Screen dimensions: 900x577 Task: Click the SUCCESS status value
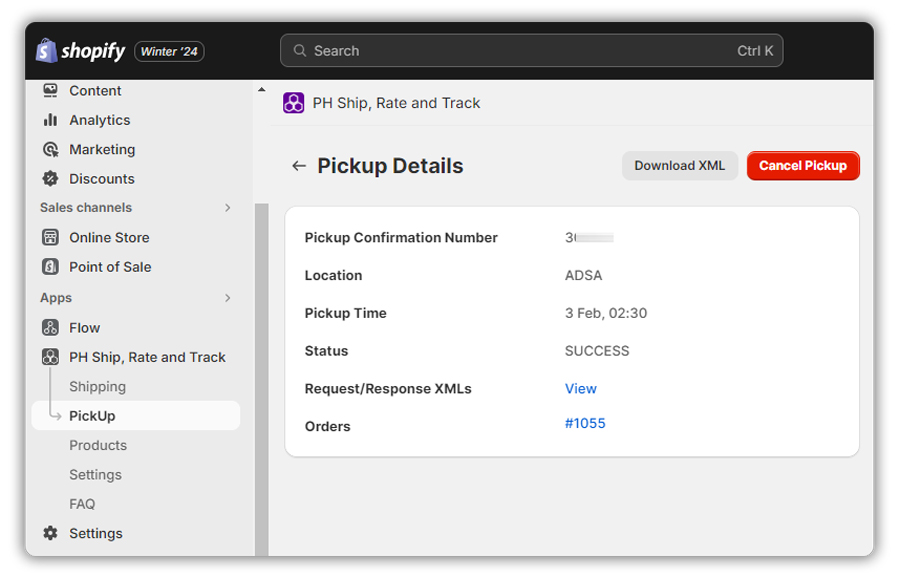[x=597, y=350]
